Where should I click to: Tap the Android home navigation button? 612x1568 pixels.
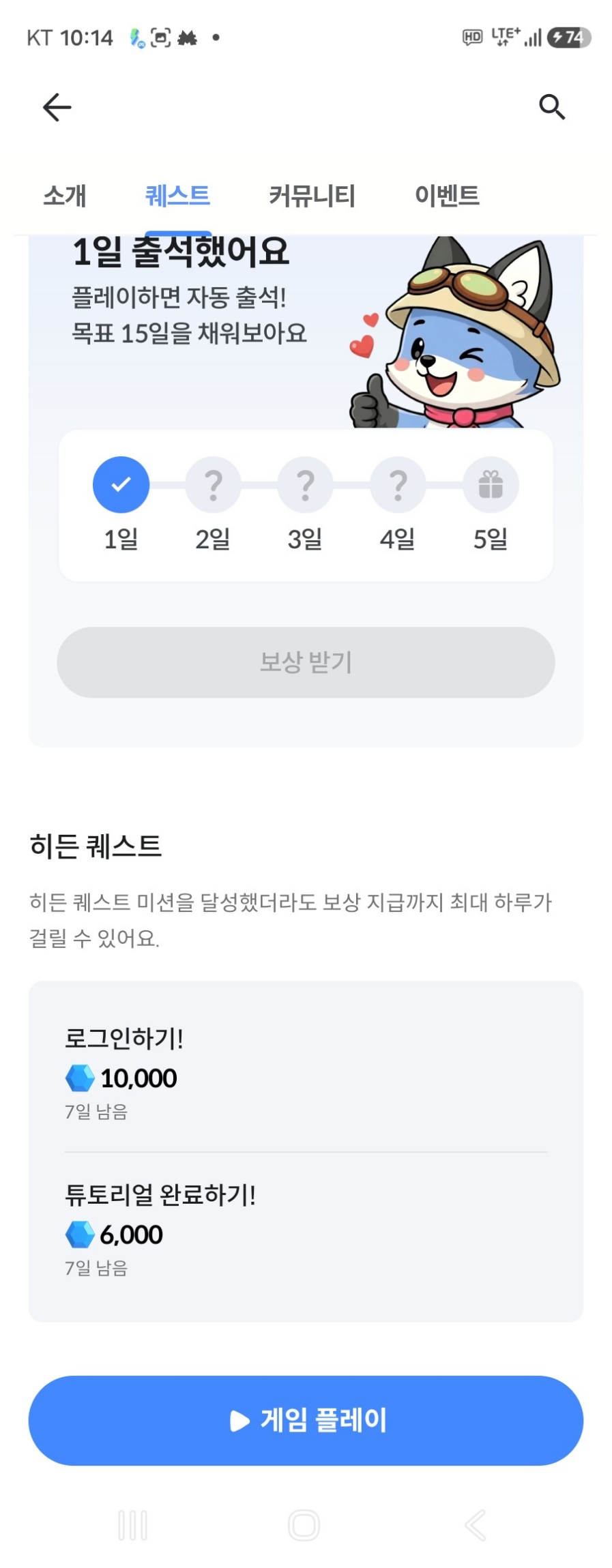[x=304, y=1526]
